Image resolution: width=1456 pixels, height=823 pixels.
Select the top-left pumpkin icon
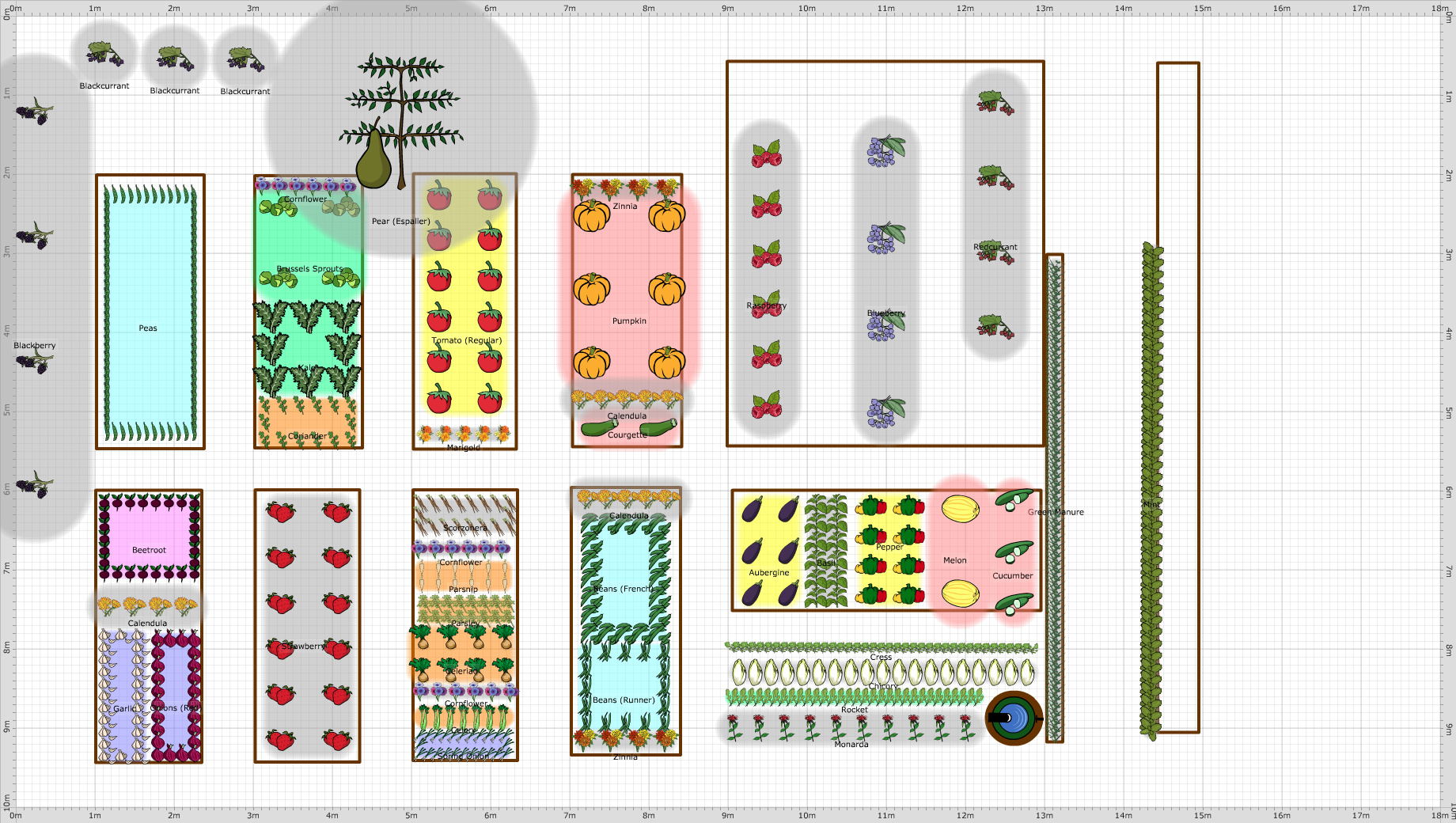click(x=591, y=215)
